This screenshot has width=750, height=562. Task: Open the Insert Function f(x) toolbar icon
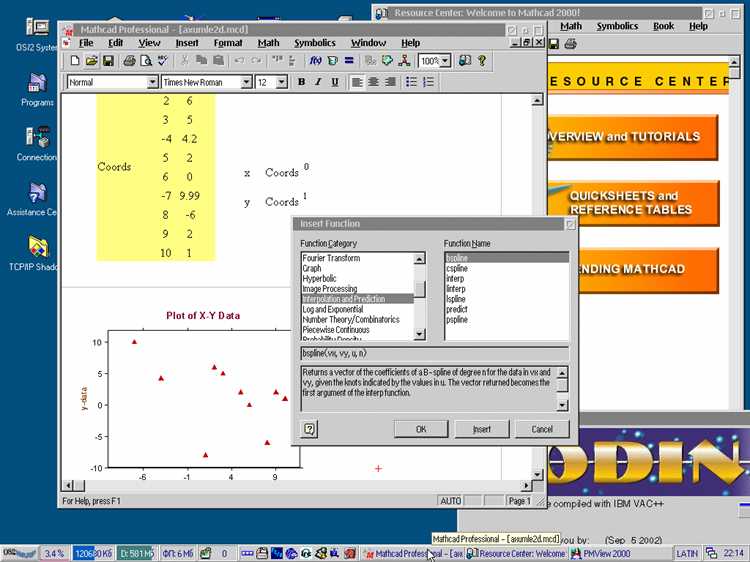pyautogui.click(x=315, y=61)
